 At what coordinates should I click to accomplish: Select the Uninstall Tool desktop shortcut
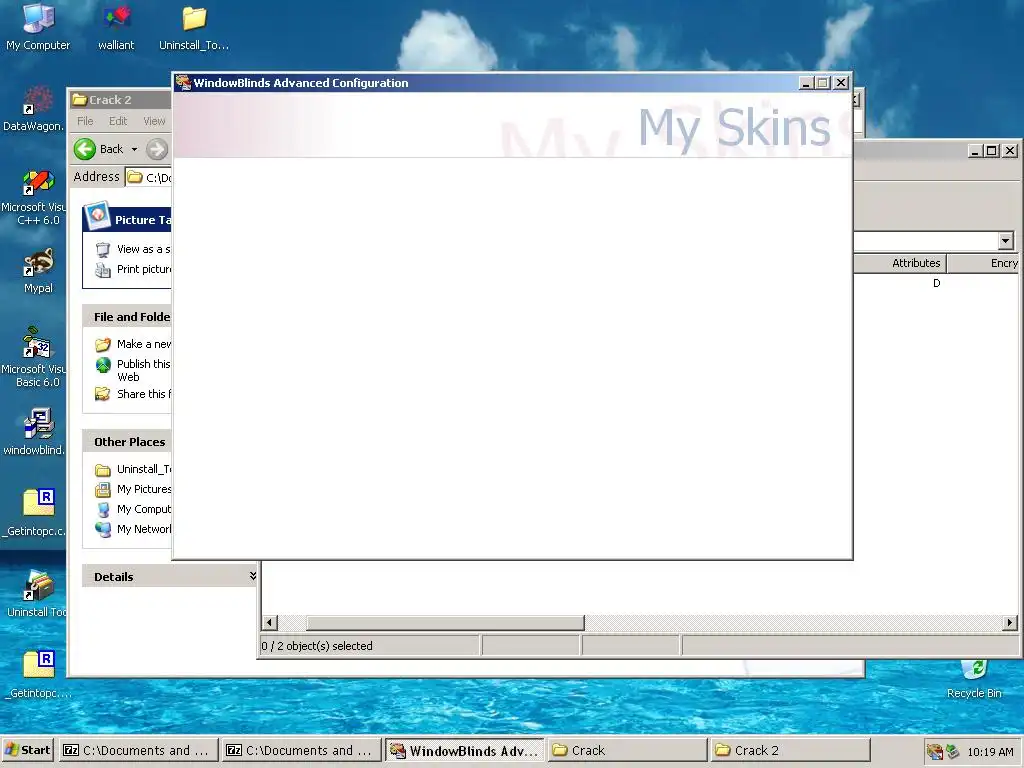coord(37,593)
